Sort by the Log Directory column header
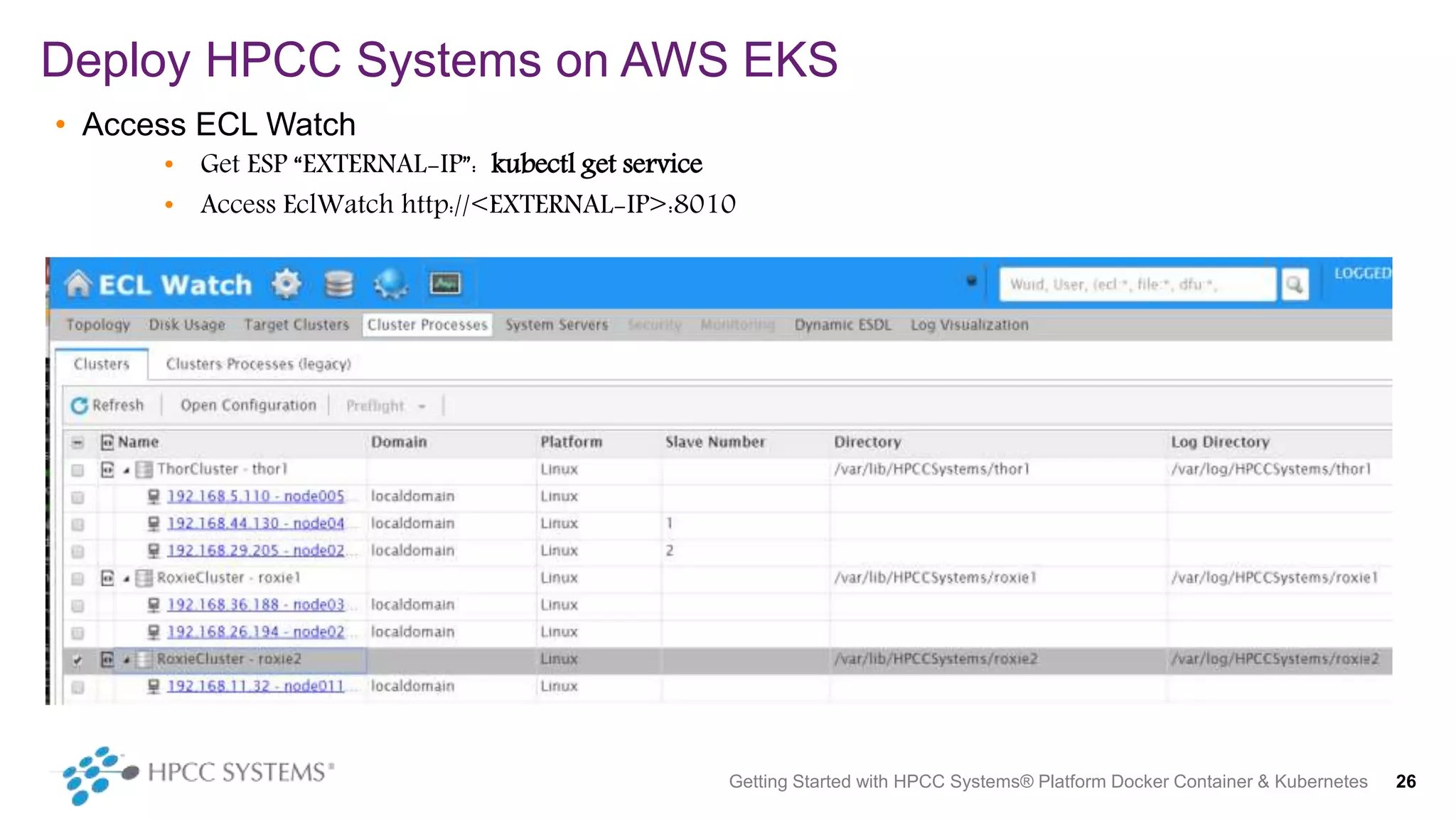This screenshot has height=819, width=1456. [1220, 442]
